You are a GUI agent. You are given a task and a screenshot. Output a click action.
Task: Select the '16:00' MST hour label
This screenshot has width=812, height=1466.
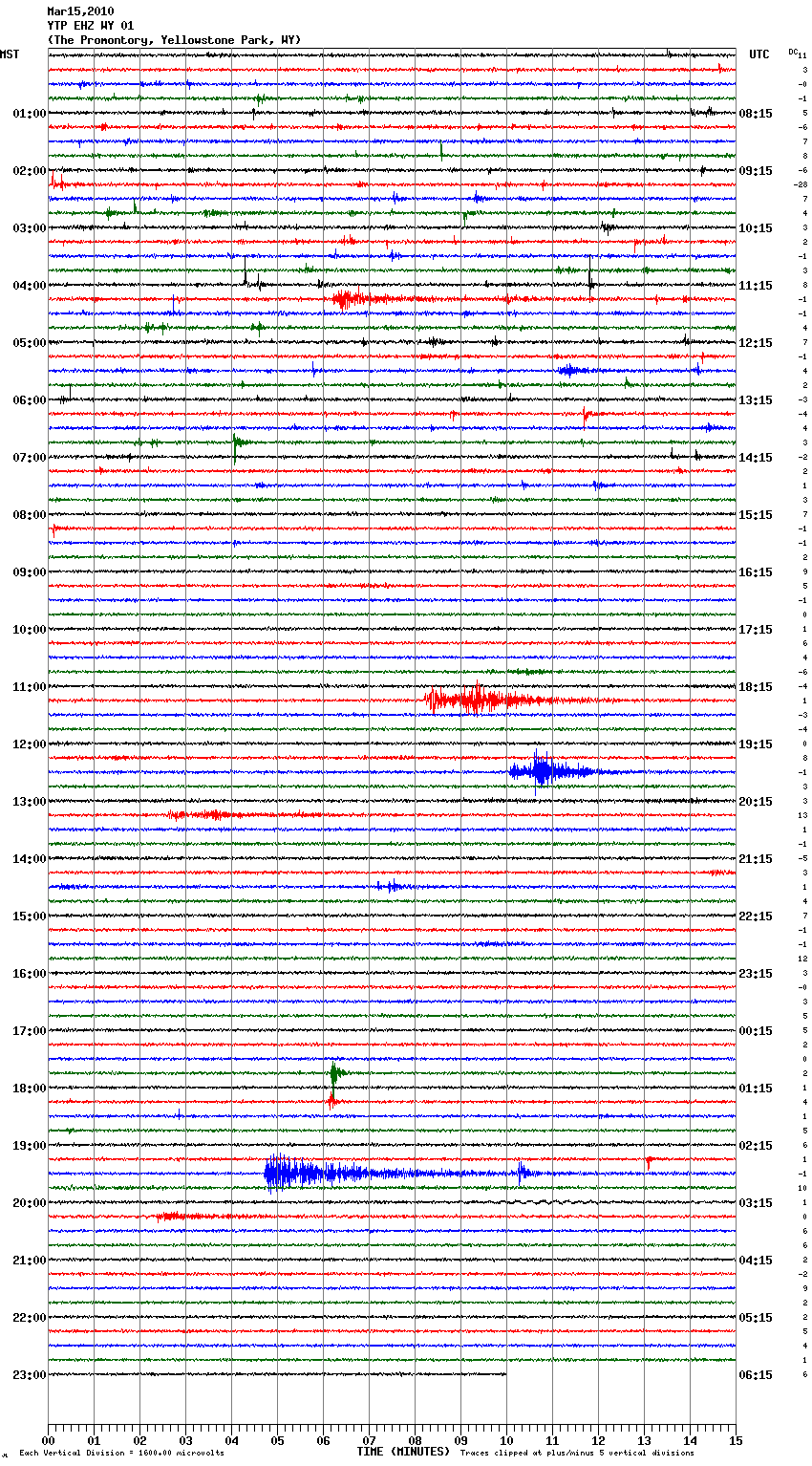(x=30, y=973)
